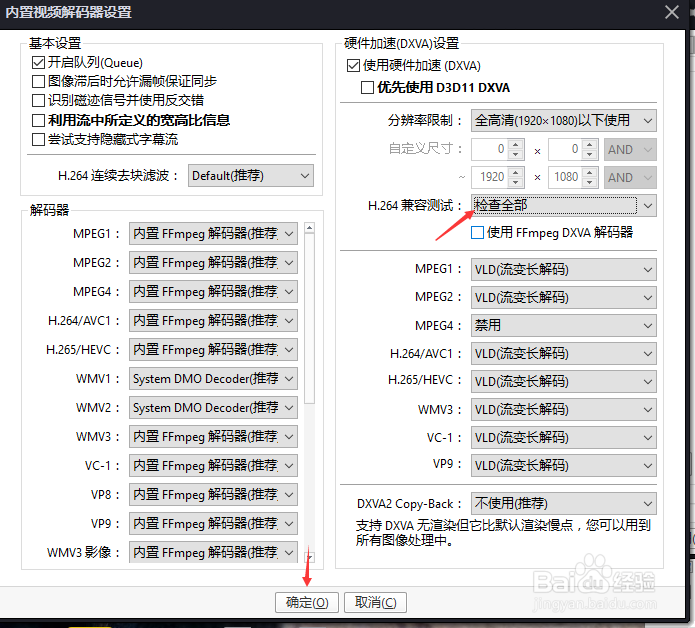Open WMV3 影像 decoder dropdown

[213, 552]
